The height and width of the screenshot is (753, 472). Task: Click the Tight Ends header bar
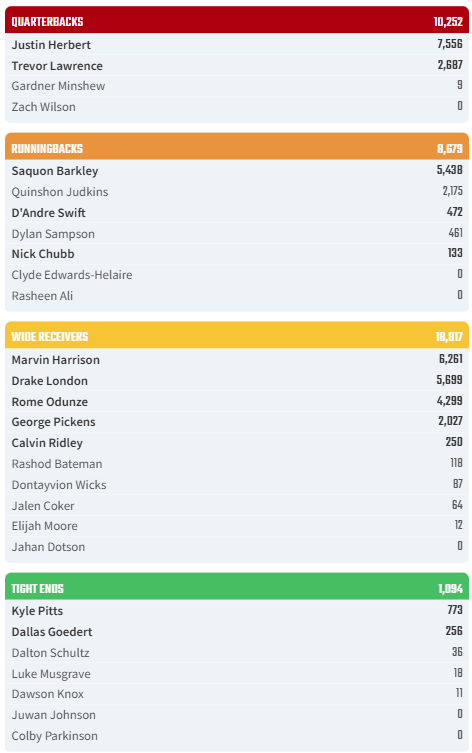pos(237,586)
